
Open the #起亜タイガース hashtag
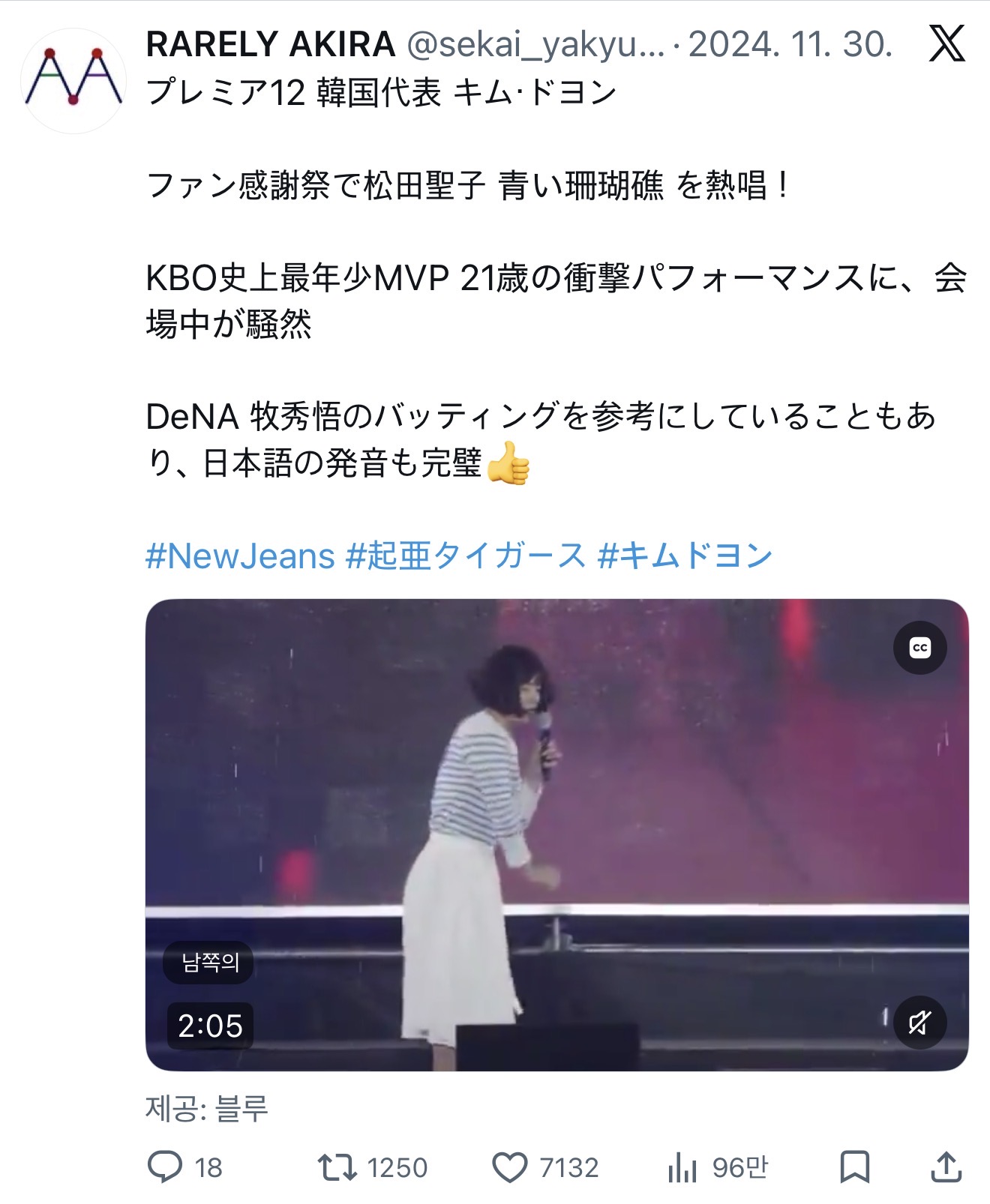[466, 556]
